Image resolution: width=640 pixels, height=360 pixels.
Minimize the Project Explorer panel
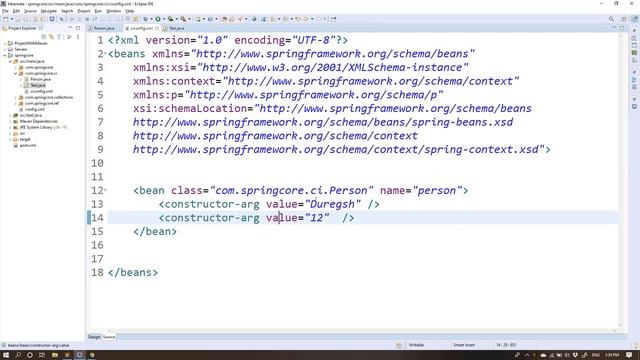coord(70,28)
